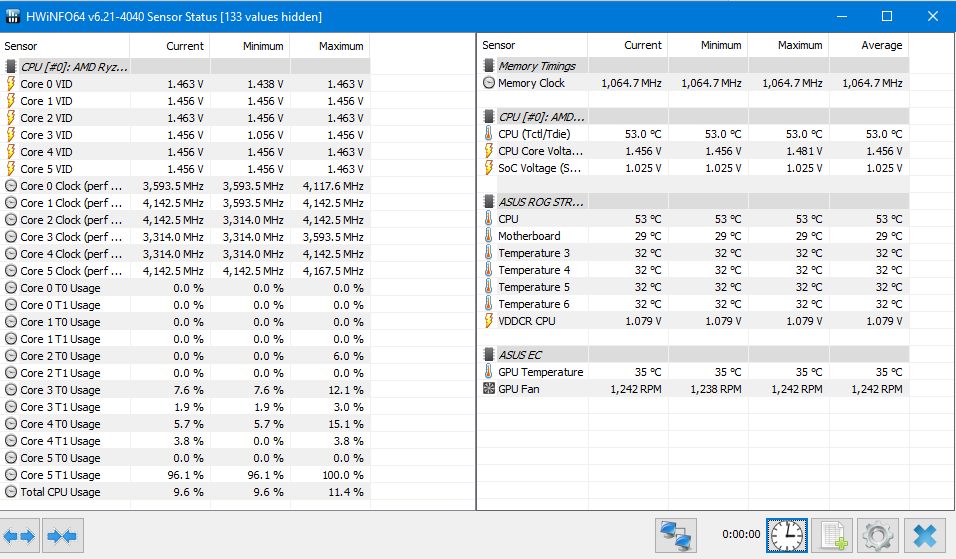Screen dimensions: 956x559
Task: Select the Core 5 T0 Usage row
Action: click(x=185, y=458)
